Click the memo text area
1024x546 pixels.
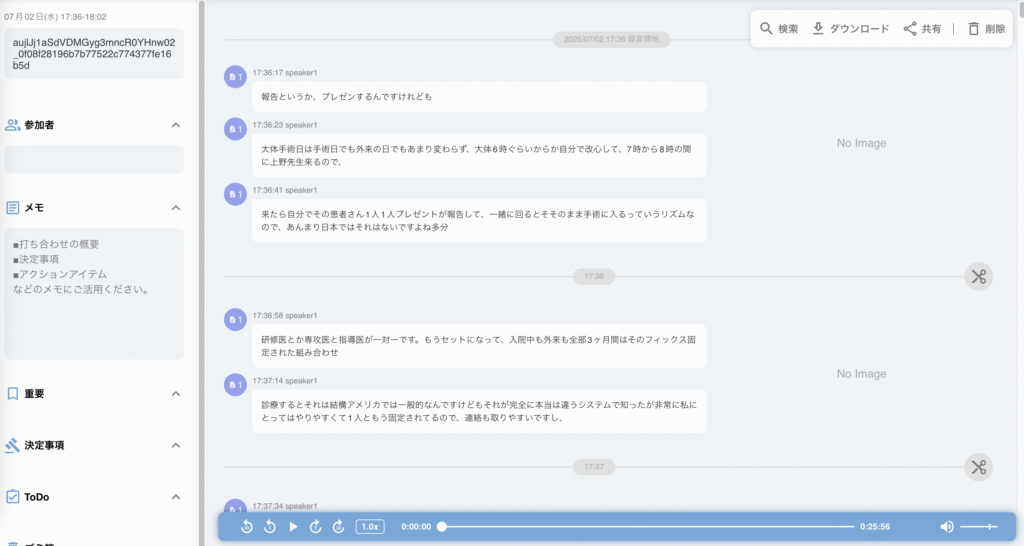[94, 293]
